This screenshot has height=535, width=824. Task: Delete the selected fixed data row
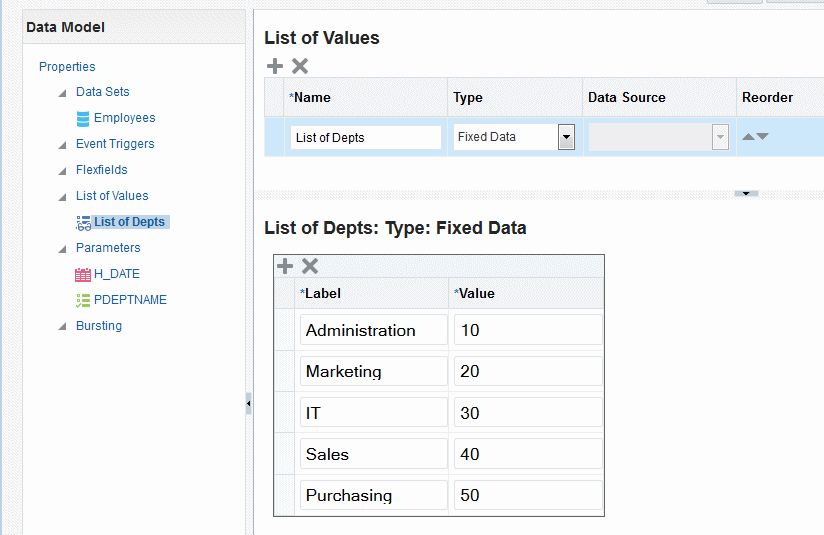(310, 266)
